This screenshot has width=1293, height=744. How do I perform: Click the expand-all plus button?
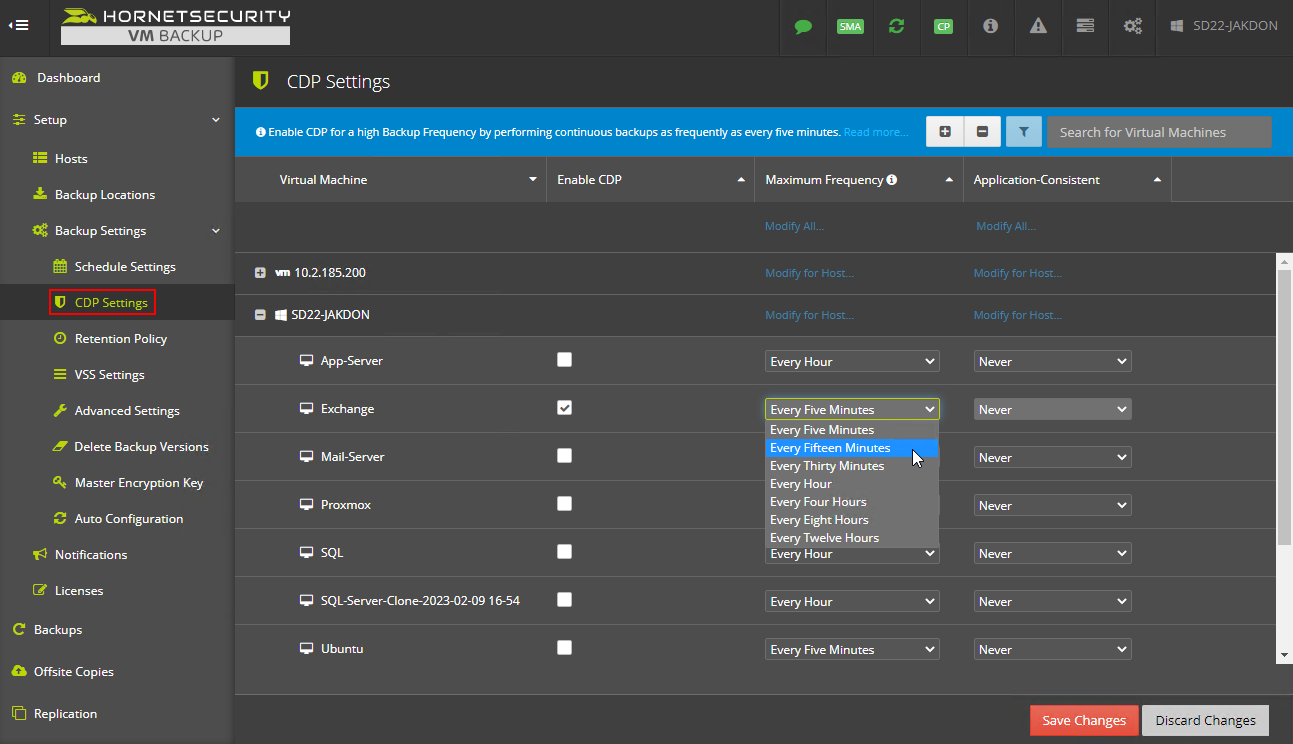pyautogui.click(x=945, y=132)
